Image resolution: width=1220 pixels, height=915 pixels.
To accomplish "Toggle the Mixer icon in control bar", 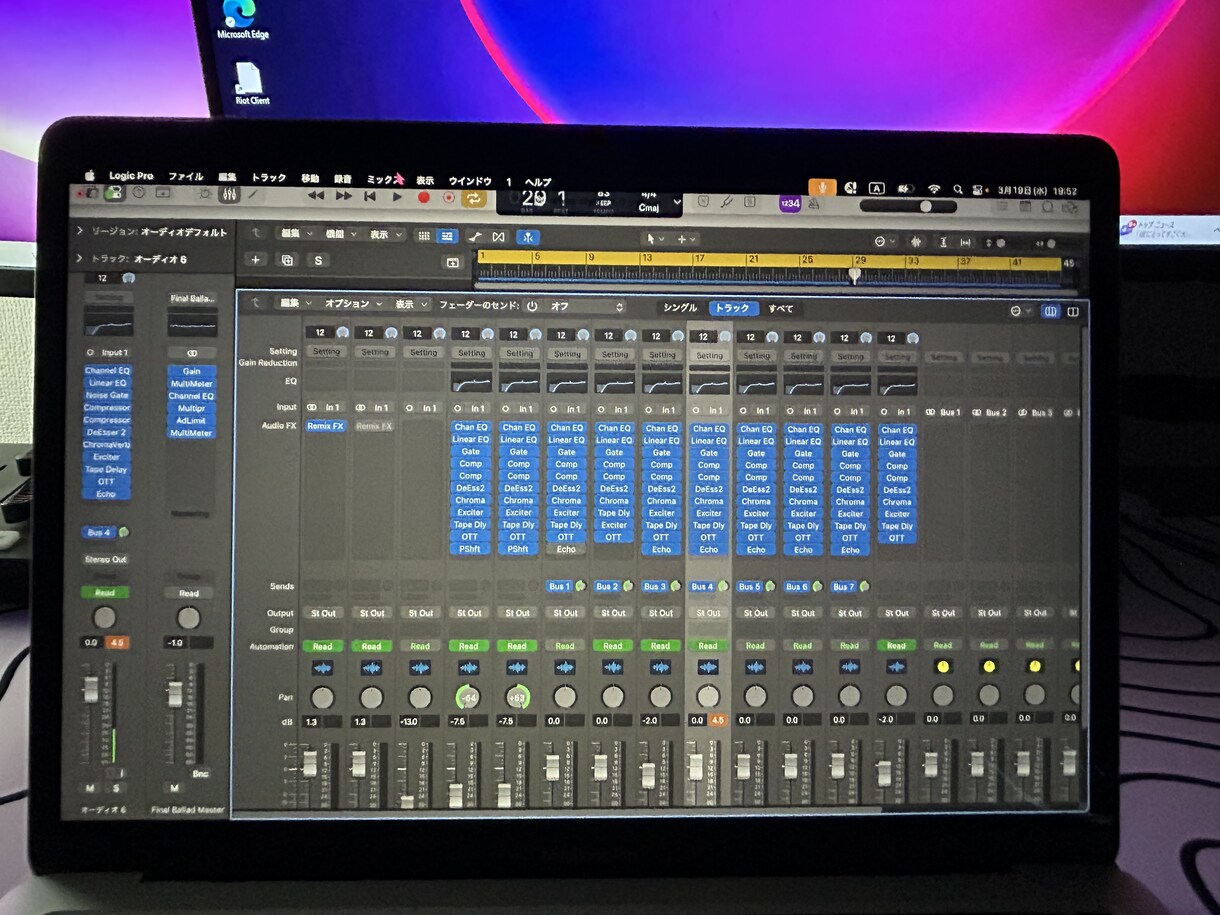I will [x=228, y=194].
